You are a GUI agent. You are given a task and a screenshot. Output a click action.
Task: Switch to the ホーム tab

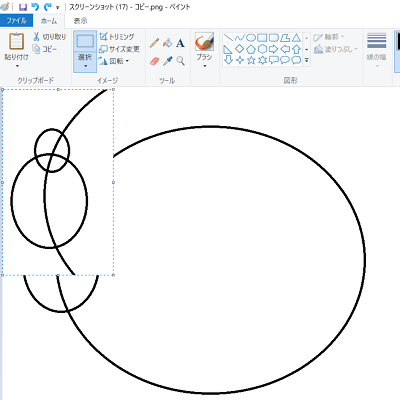(49, 21)
